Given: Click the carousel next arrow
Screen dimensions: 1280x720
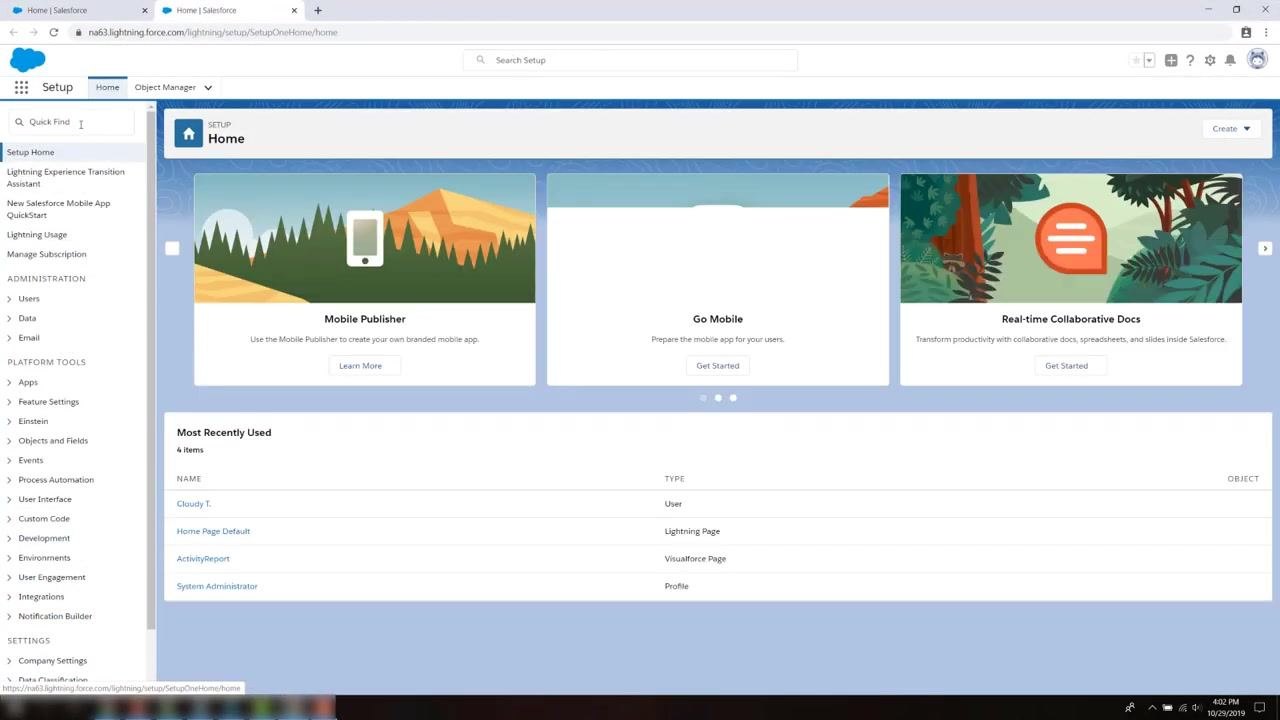Looking at the screenshot, I should (1265, 248).
